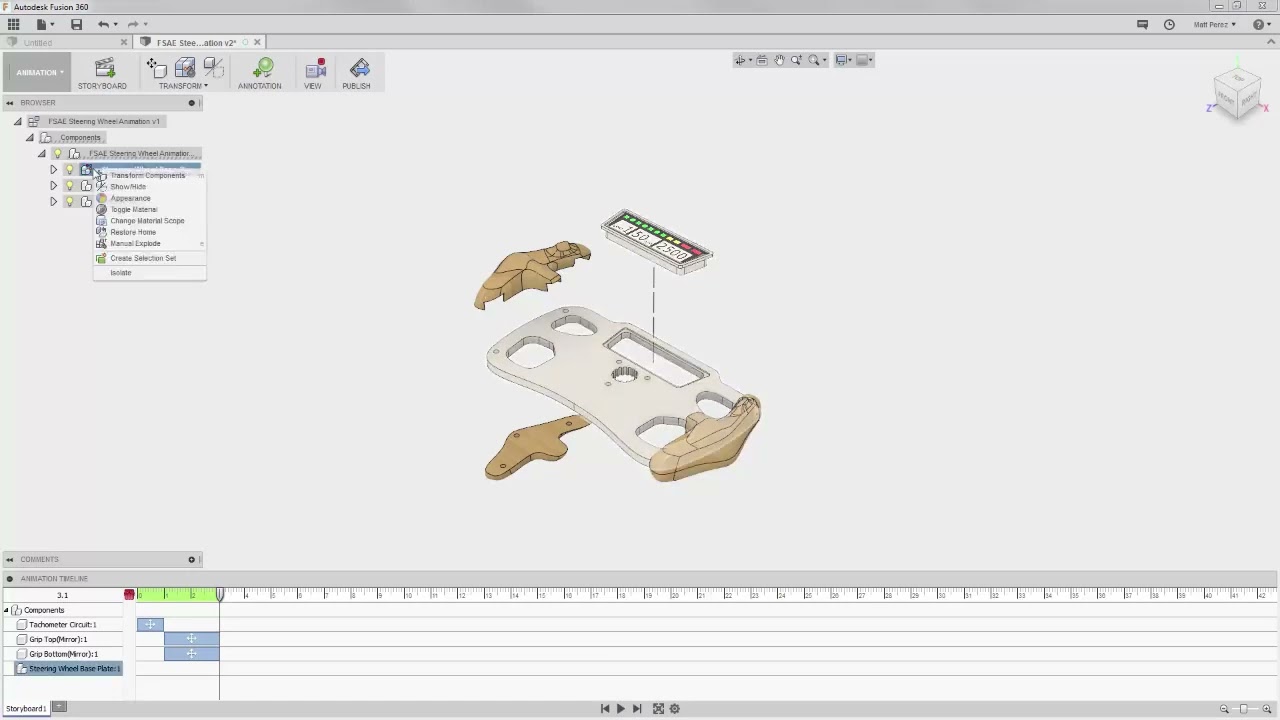
Task: Select the Pan hand tool
Action: point(779,60)
